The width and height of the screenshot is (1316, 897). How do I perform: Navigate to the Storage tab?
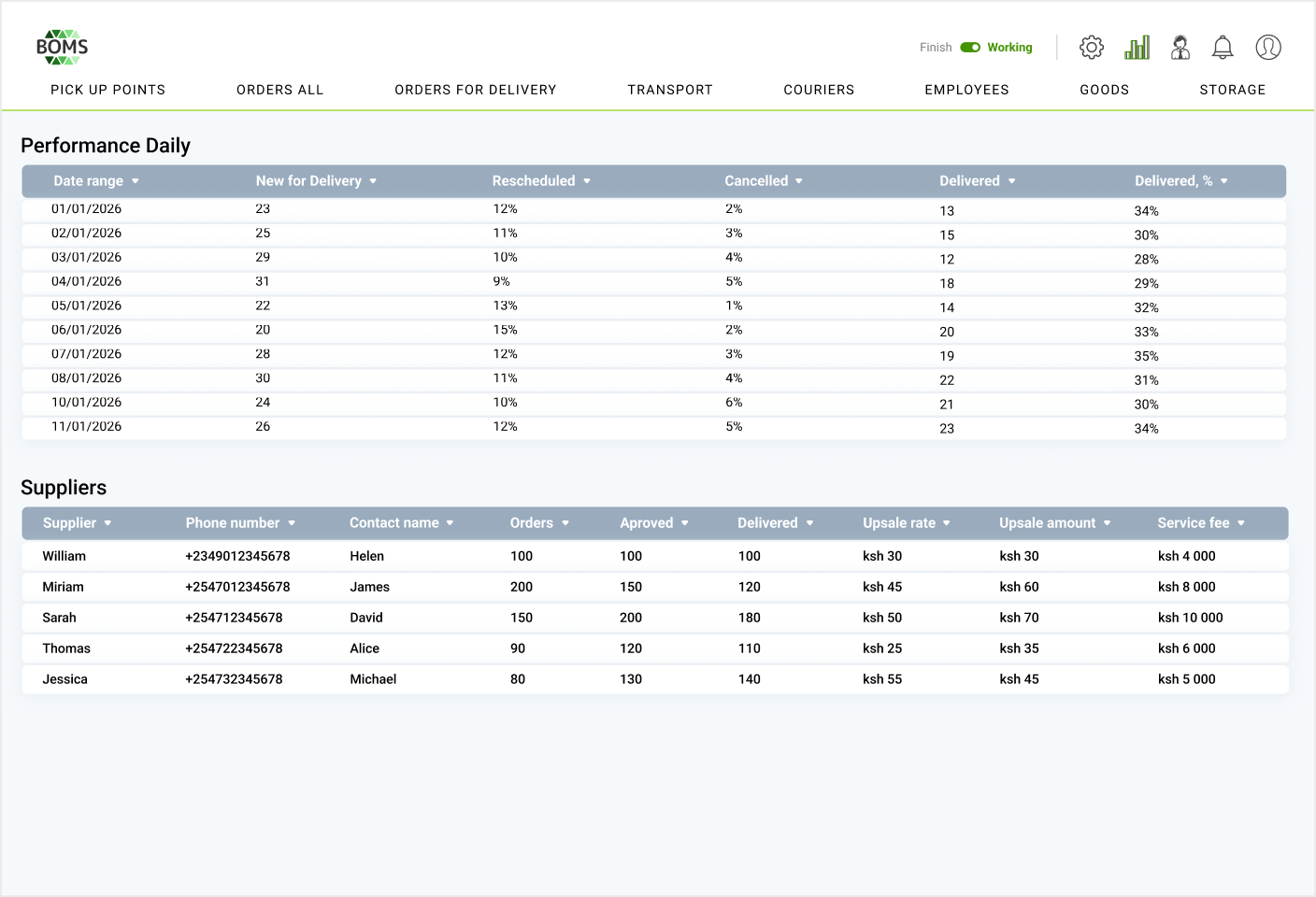tap(1232, 90)
